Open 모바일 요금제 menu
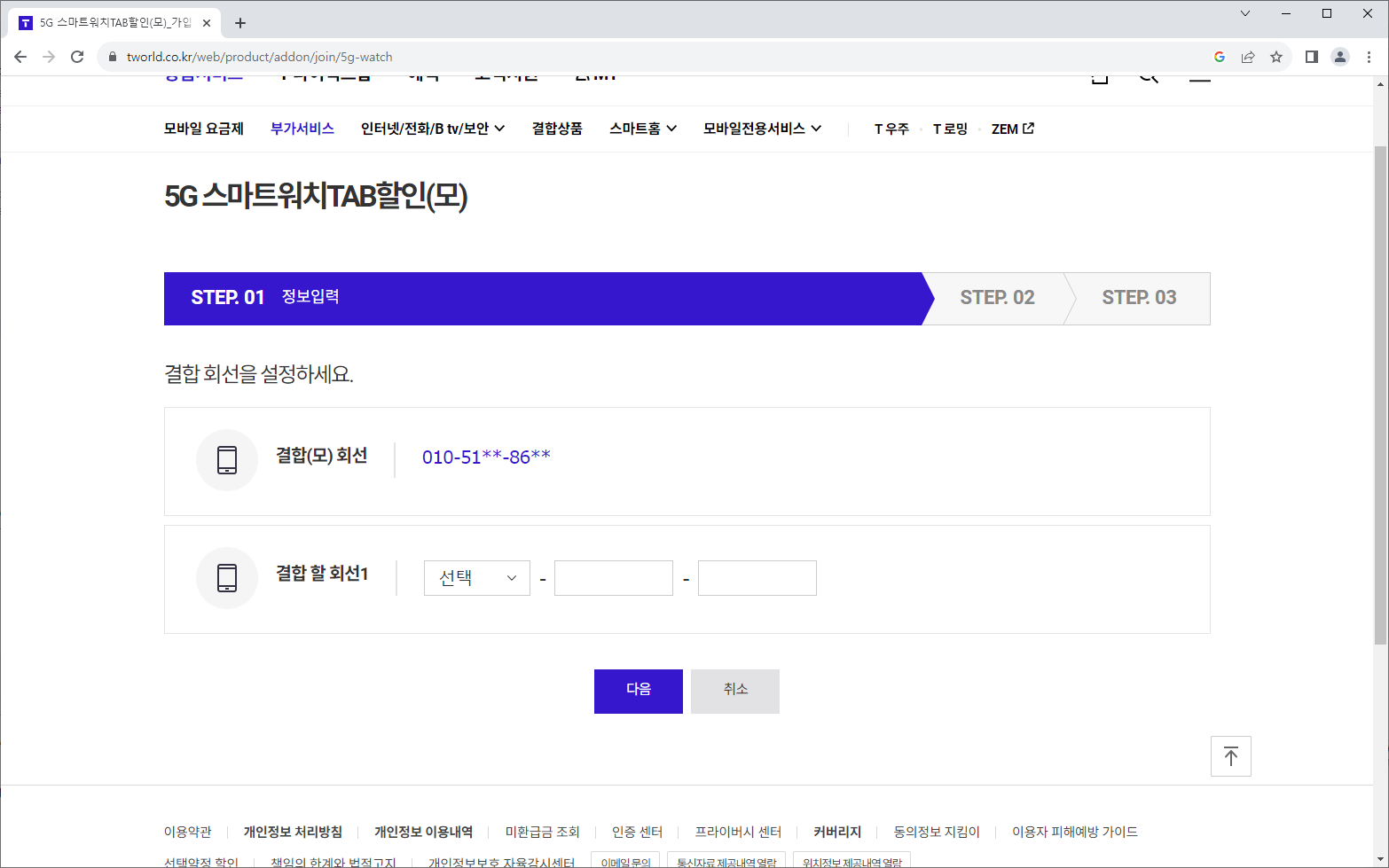The height and width of the screenshot is (868, 1389). point(204,129)
